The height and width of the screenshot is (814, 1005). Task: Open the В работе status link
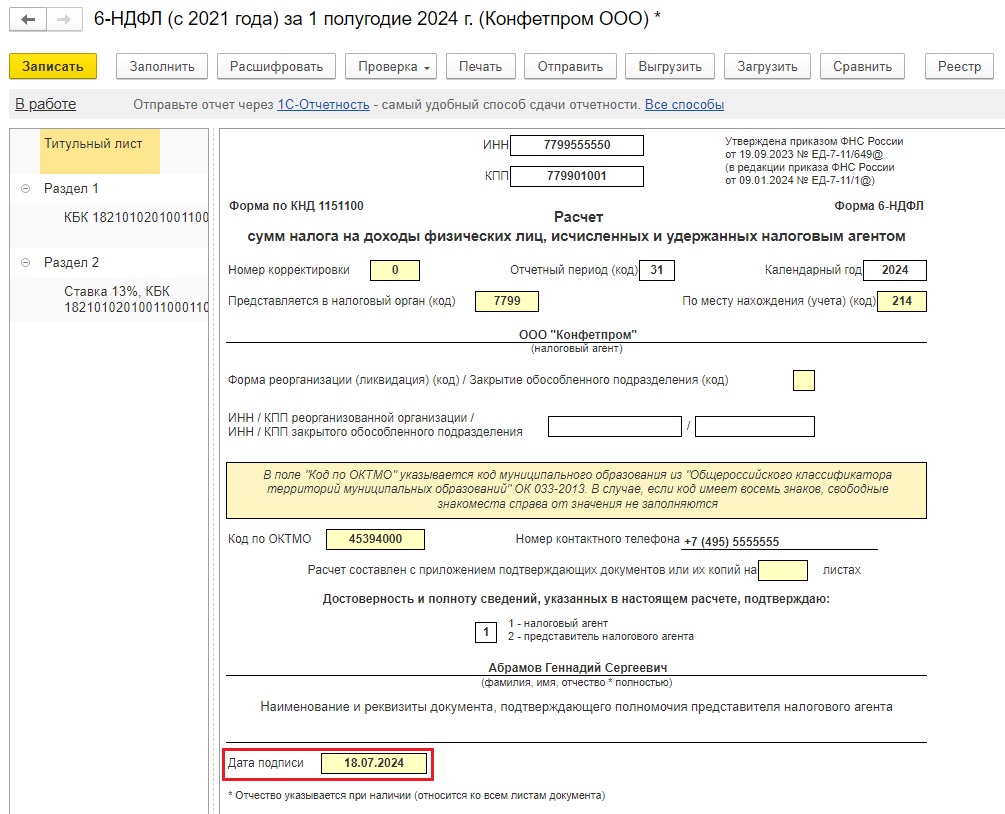[x=46, y=104]
